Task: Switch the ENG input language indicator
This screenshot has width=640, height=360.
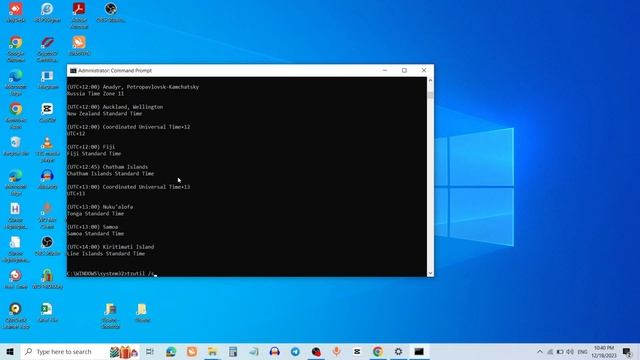Action: coord(582,352)
